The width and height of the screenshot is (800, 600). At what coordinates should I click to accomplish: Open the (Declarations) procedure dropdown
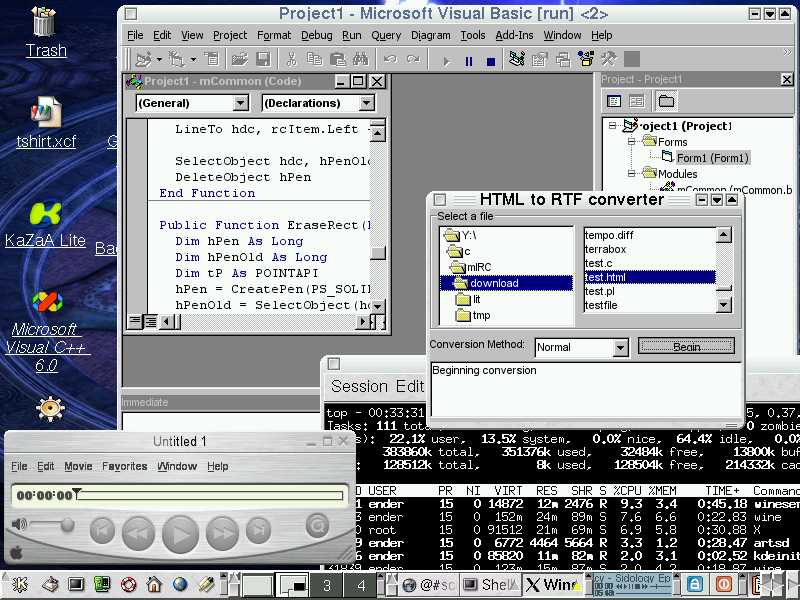[x=366, y=103]
